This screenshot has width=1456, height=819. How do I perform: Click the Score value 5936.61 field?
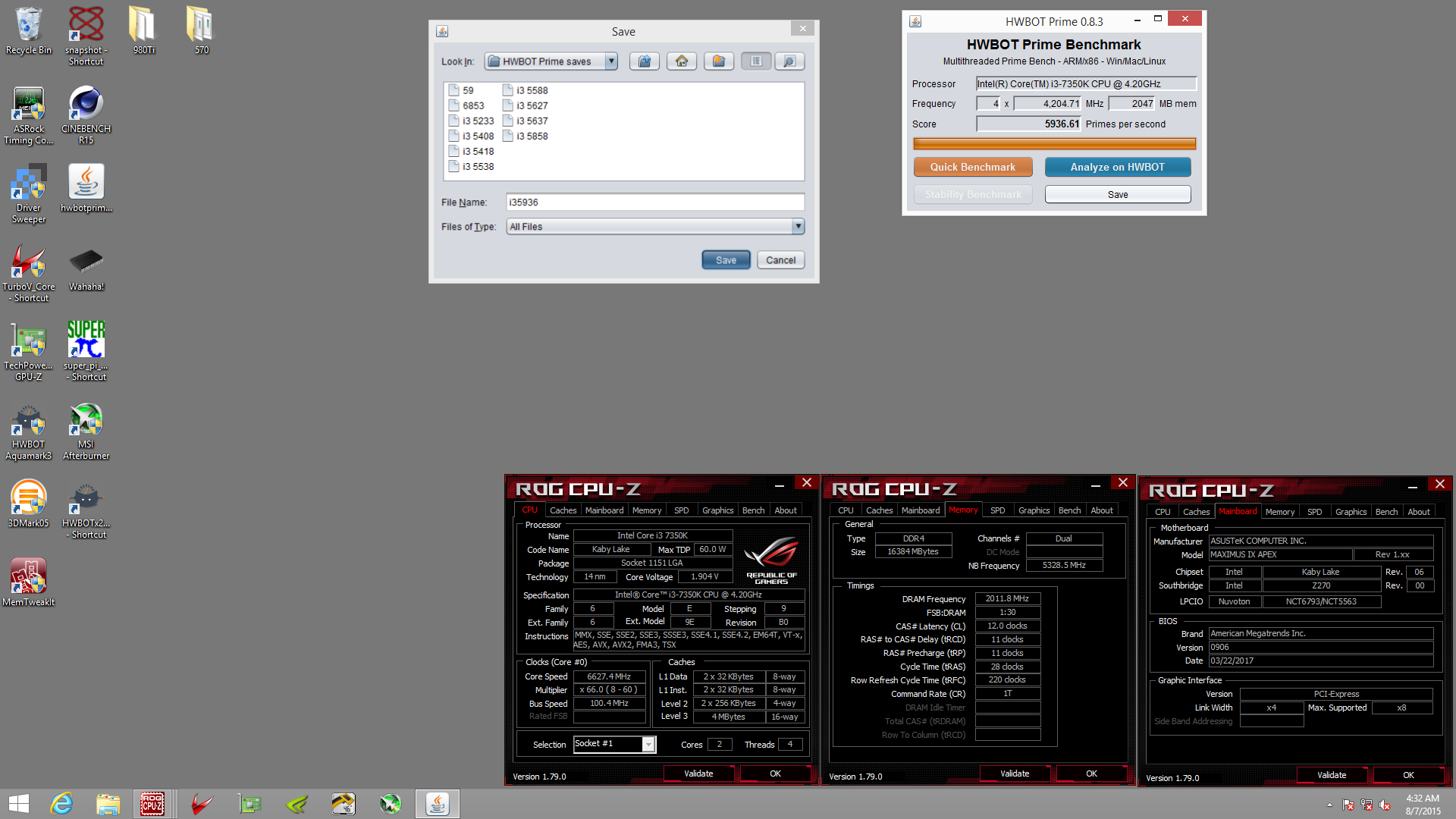coord(1028,124)
